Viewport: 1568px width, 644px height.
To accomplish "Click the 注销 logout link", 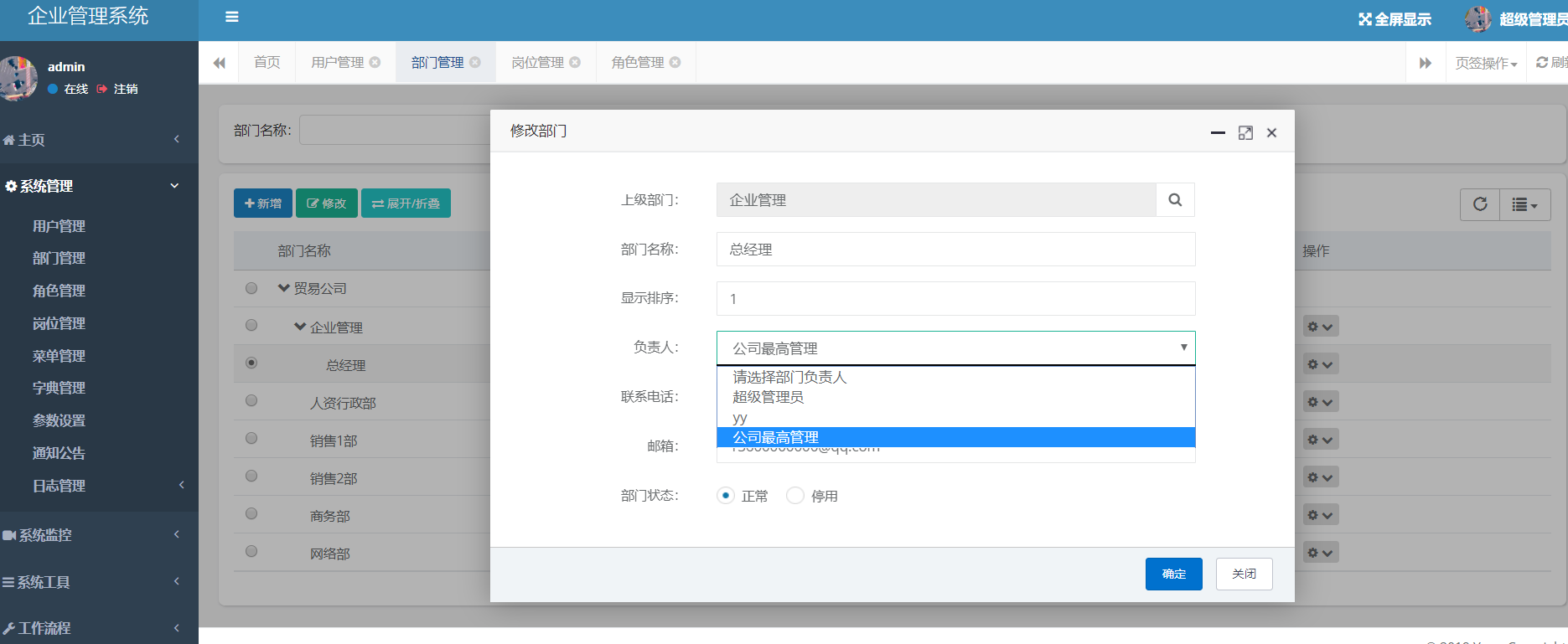I will 117,89.
